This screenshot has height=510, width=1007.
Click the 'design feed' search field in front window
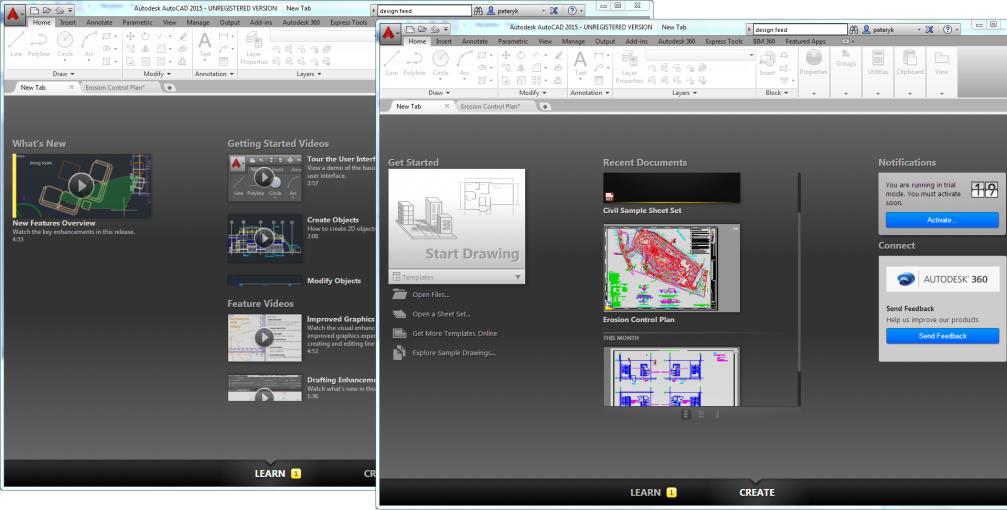click(x=800, y=30)
